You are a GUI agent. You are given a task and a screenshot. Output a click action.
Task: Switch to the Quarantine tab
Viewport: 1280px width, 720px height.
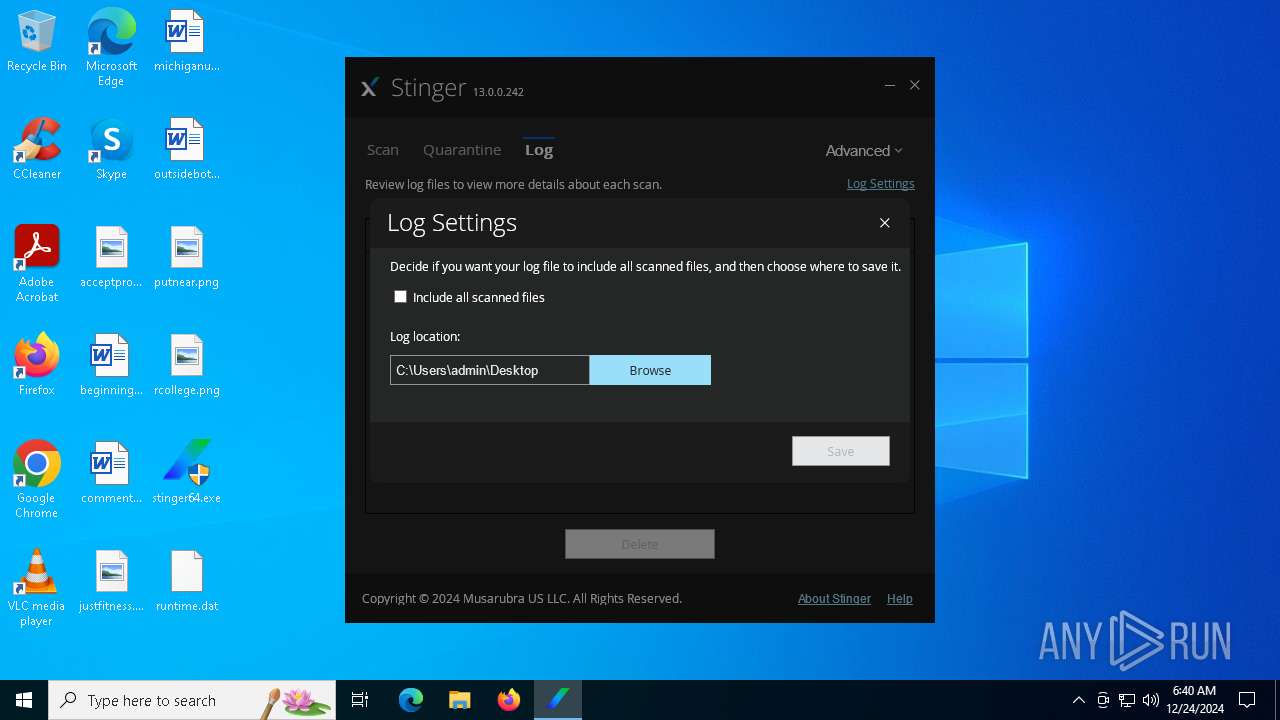[462, 150]
